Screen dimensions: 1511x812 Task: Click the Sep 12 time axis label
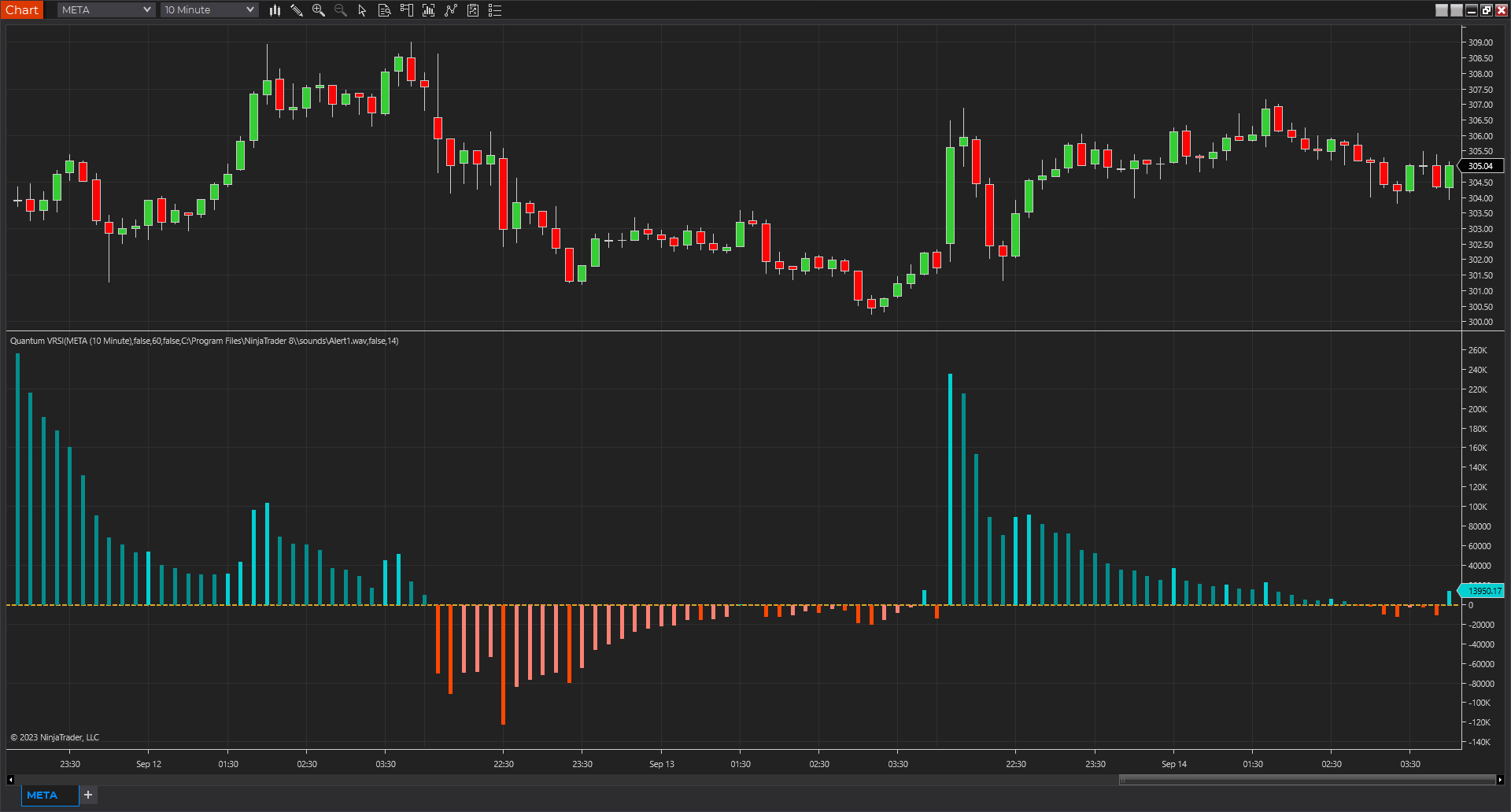tap(149, 764)
